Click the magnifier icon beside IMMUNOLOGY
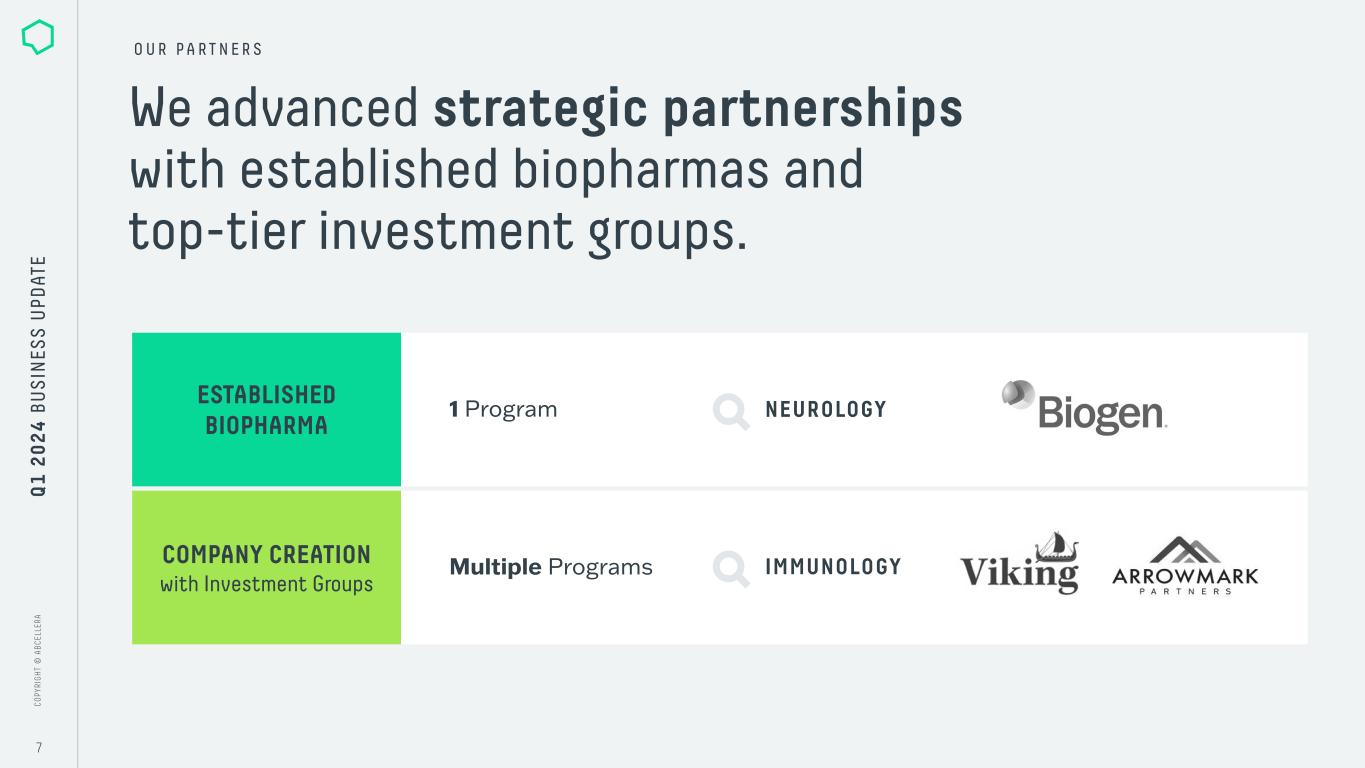This screenshot has width=1365, height=768. pyautogui.click(x=730, y=568)
